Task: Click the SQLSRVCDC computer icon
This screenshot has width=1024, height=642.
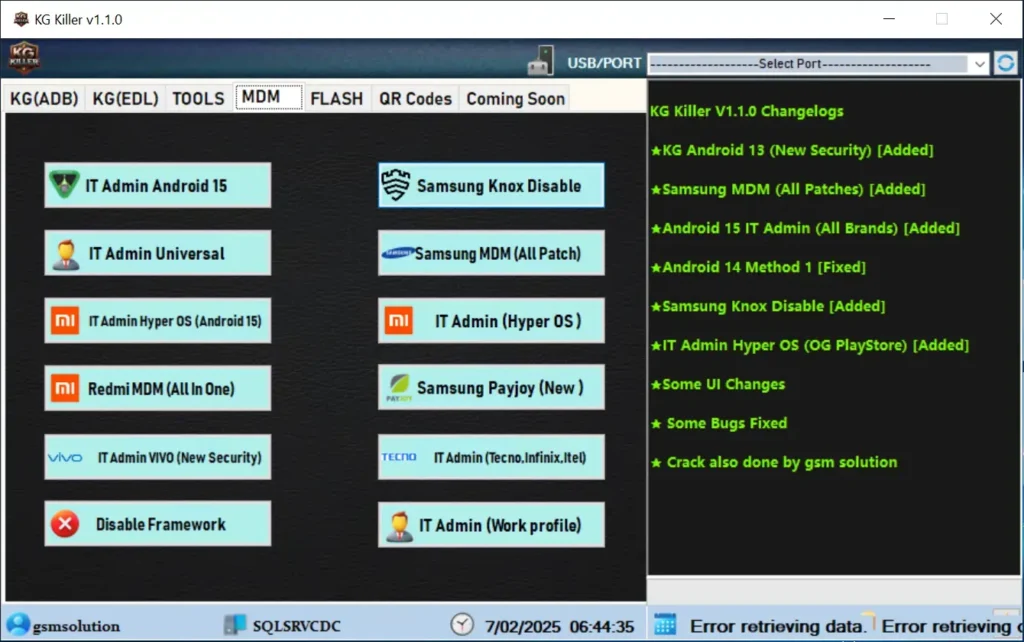Action: tap(234, 625)
